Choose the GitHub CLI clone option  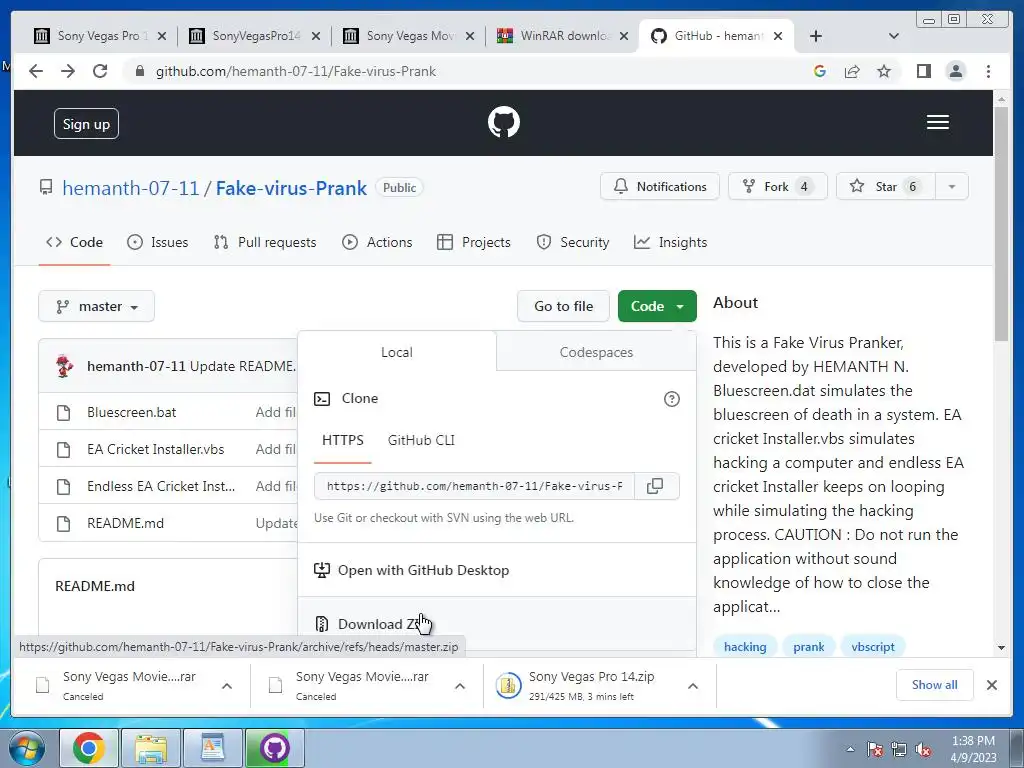pos(421,440)
